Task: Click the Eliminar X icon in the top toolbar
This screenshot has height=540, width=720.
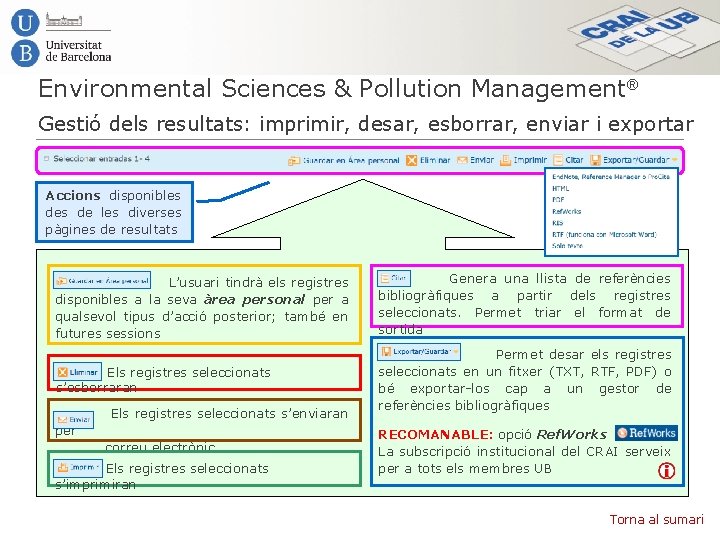Action: pos(411,160)
